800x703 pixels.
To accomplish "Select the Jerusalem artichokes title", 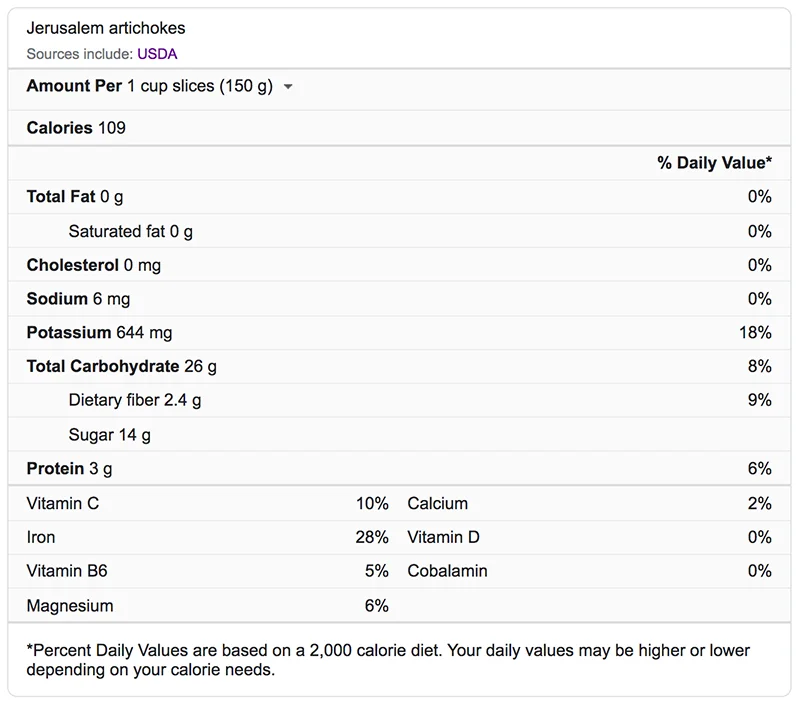I will [x=105, y=28].
